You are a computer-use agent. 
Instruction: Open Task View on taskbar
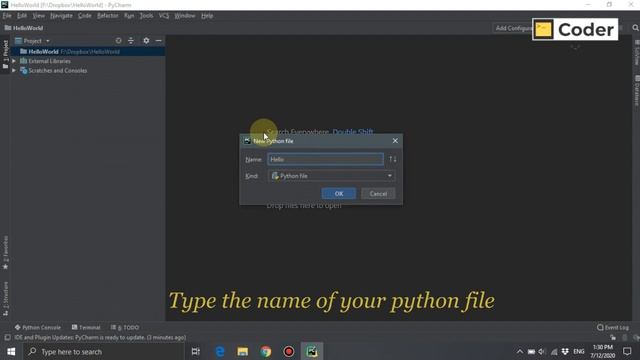tap(196, 351)
